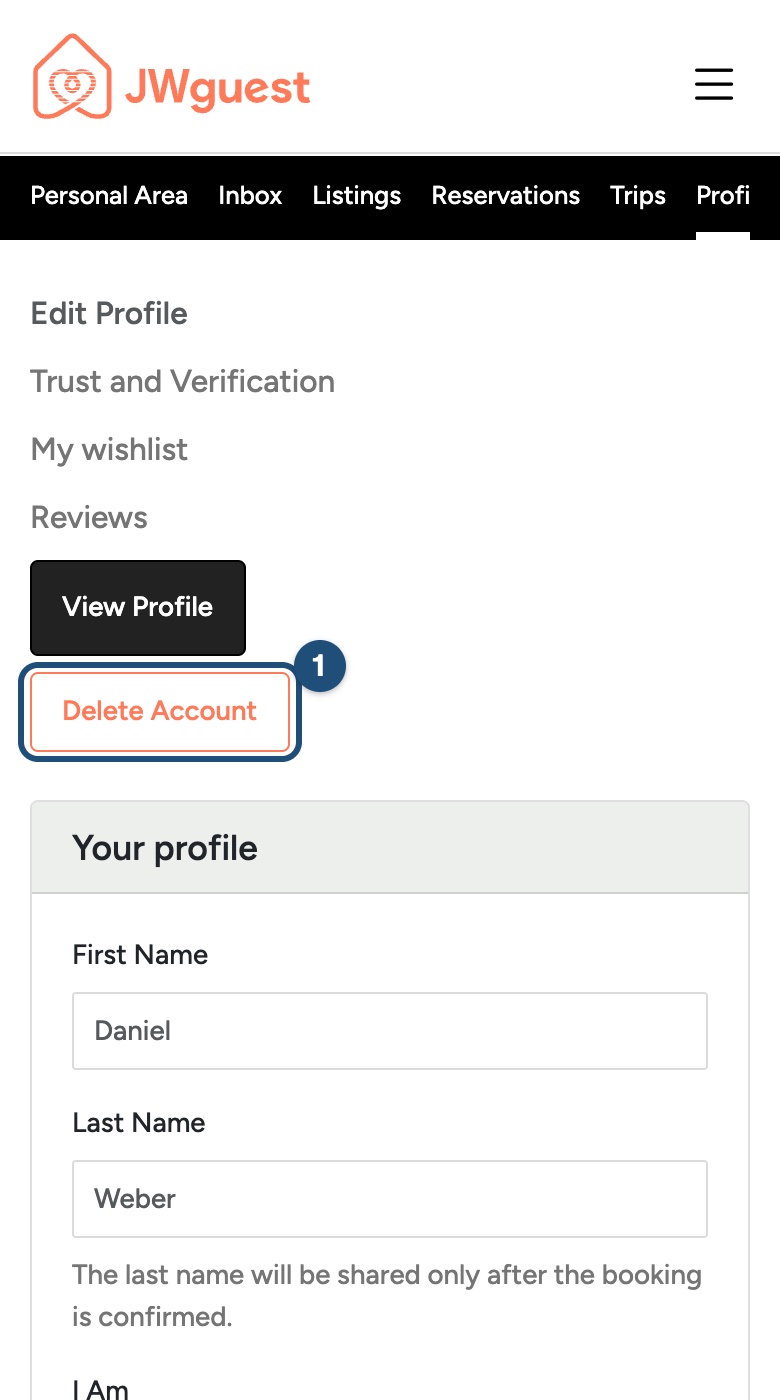Image resolution: width=780 pixels, height=1400 pixels.
Task: Go to the Personal Area tab
Action: 109,196
